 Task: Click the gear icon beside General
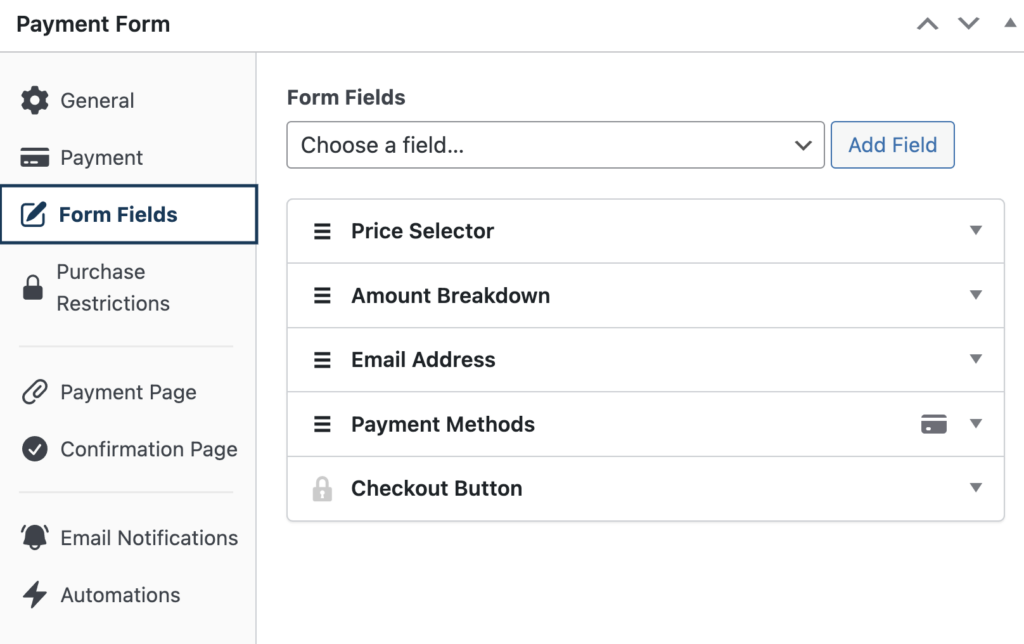[35, 100]
